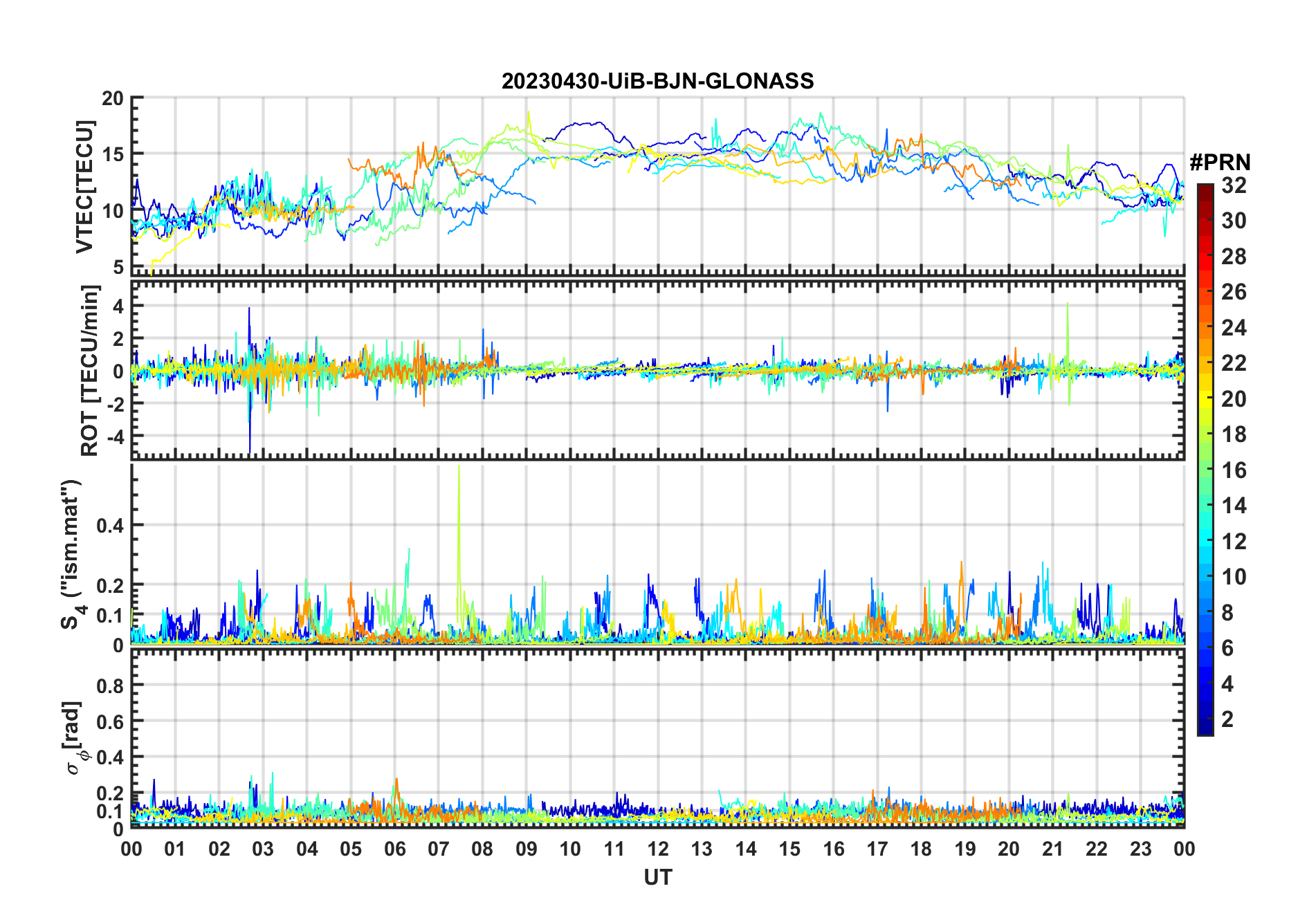
Task: Select the VTEC[TECU] y-axis label
Action: (84, 187)
